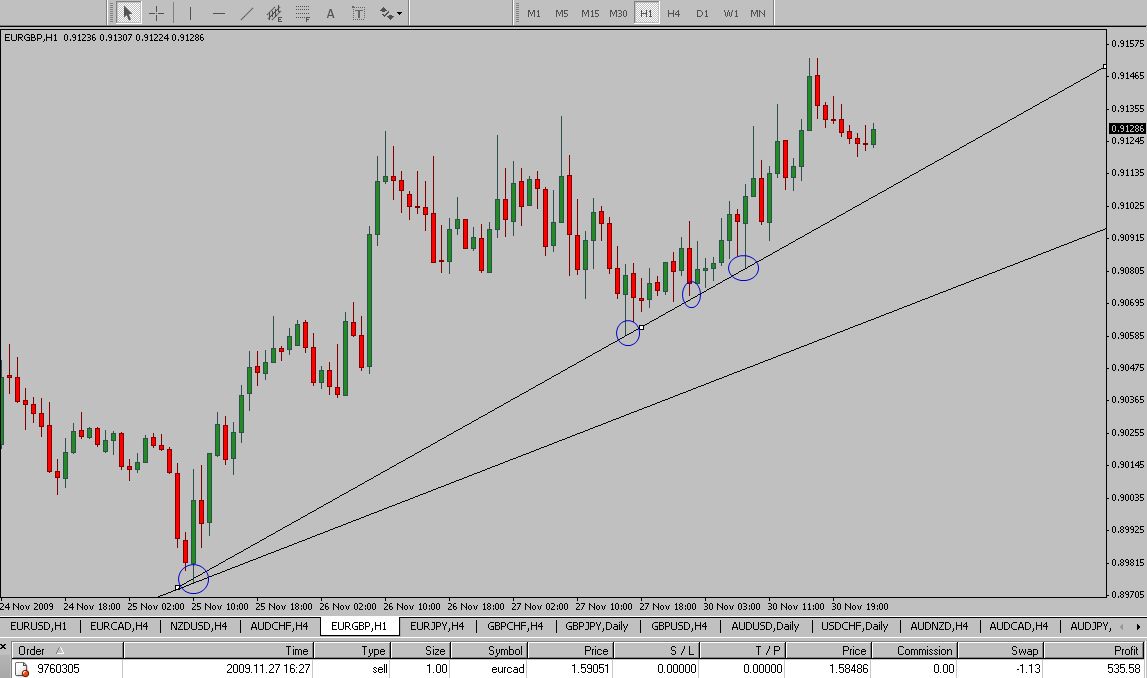Pick the trendline drawing tool
Screen dimensions: 1147x678
[x=247, y=13]
